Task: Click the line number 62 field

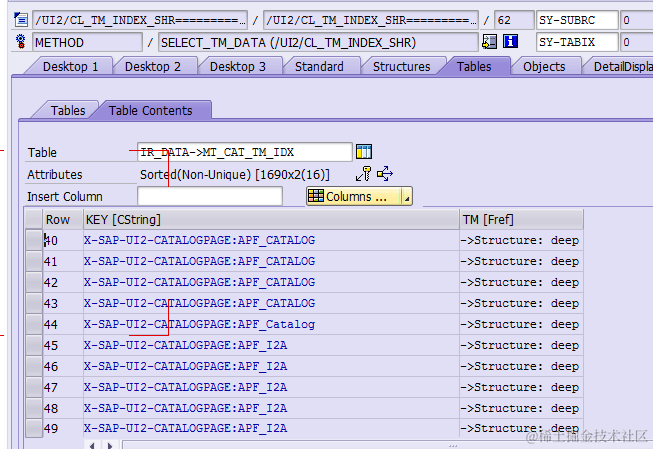Action: click(514, 20)
